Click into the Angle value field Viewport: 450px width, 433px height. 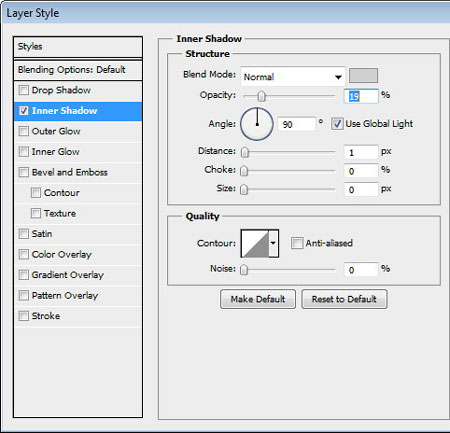[x=296, y=124]
